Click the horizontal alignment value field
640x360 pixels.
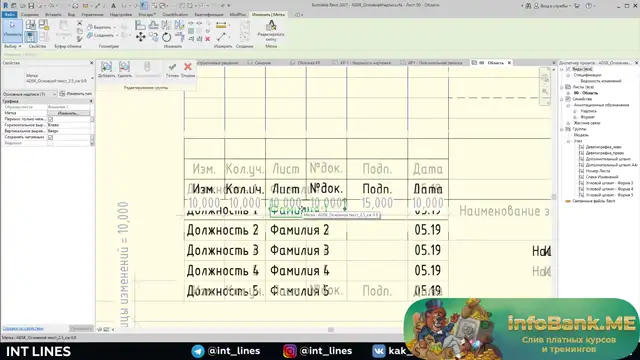[x=68, y=125]
